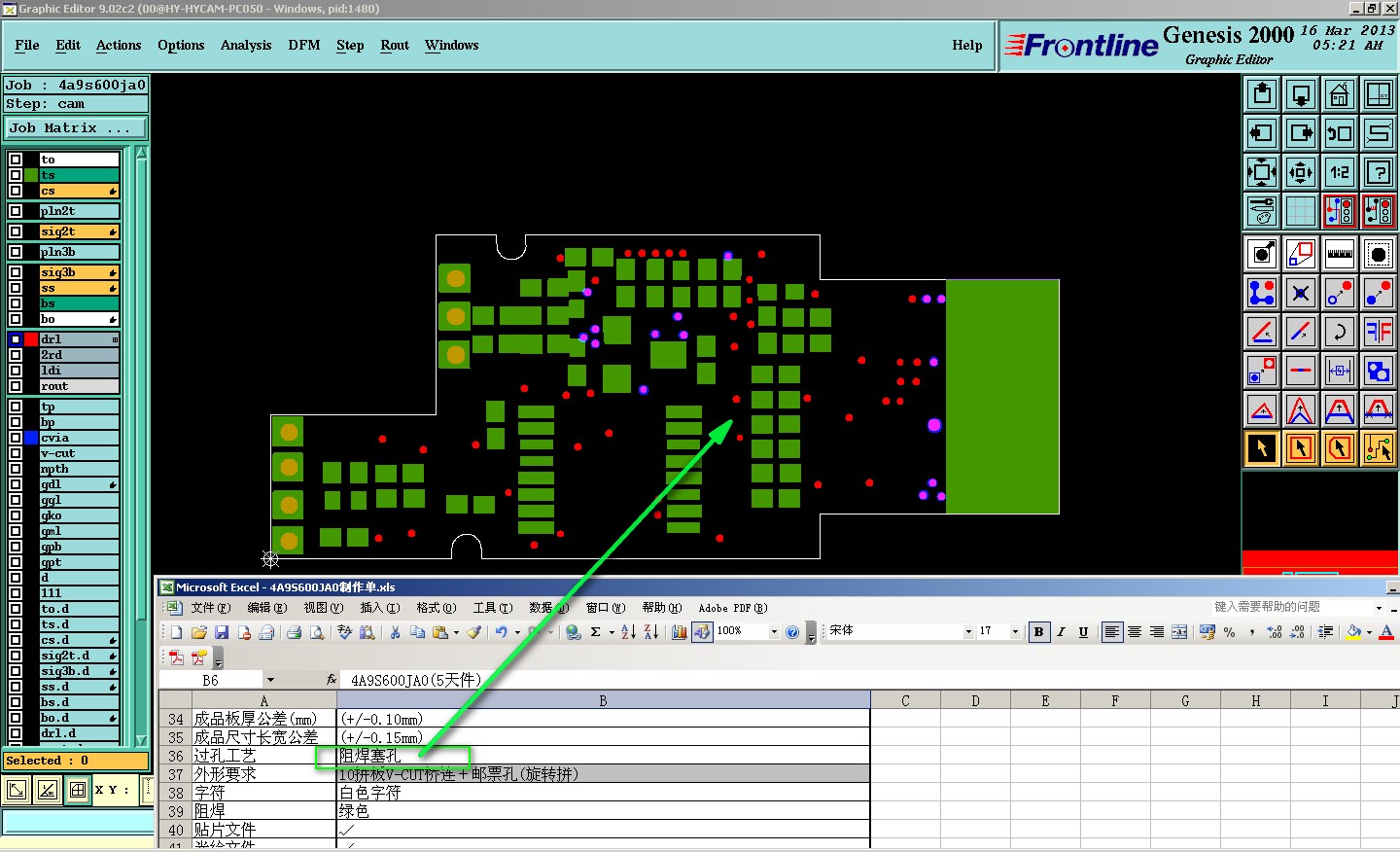Screen dimensions: 1400x852
Task: Click the pan up icon
Action: (1262, 94)
